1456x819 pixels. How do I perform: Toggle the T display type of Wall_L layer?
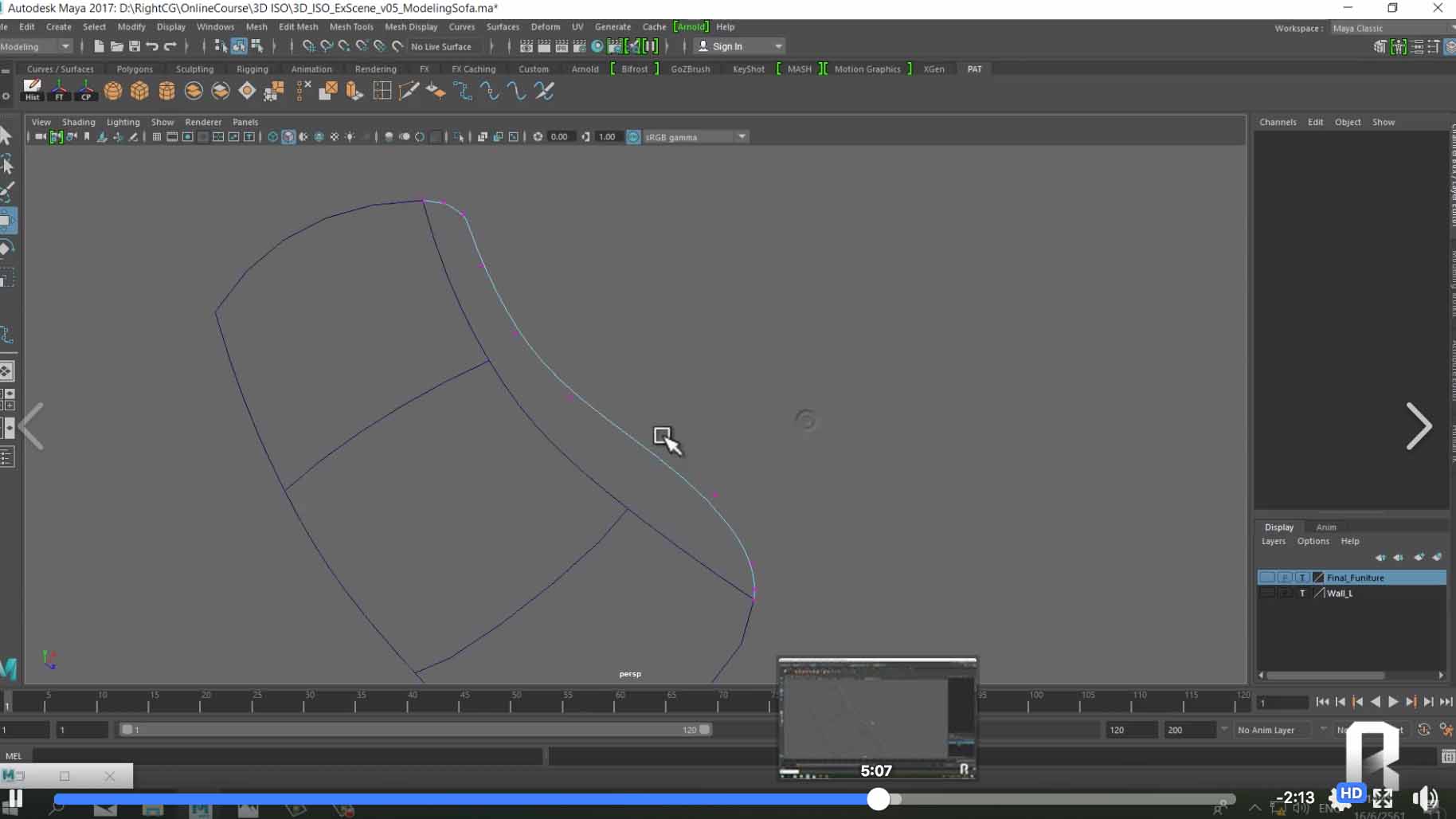click(x=1302, y=594)
